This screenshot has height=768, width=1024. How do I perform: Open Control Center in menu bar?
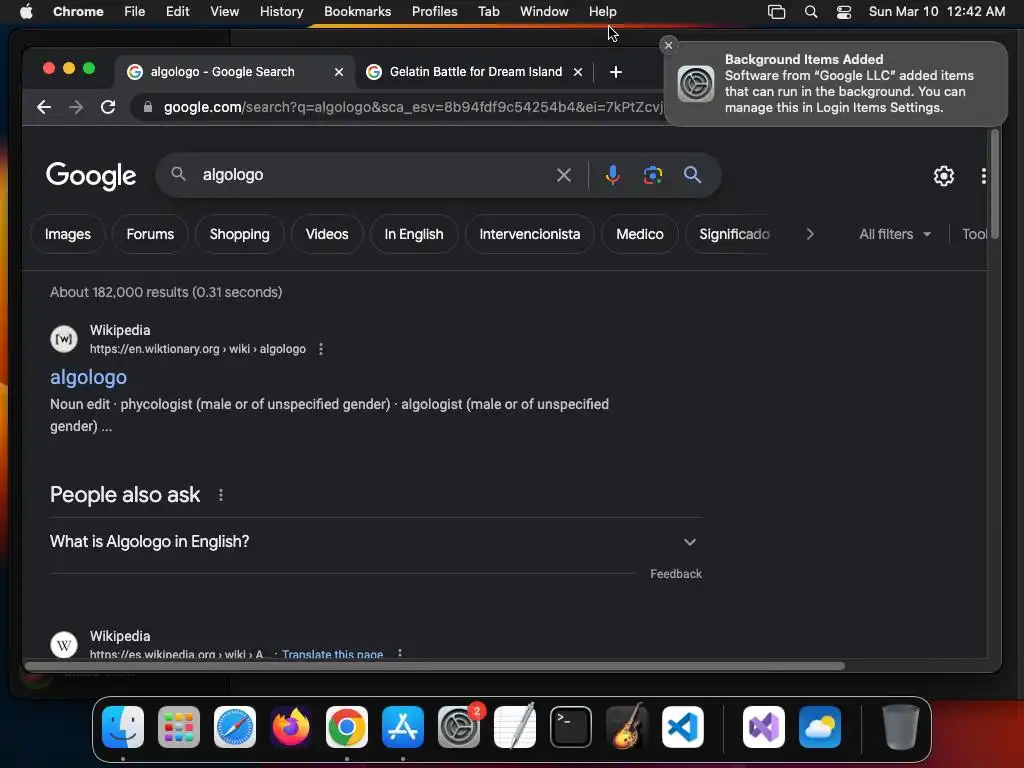tap(844, 12)
